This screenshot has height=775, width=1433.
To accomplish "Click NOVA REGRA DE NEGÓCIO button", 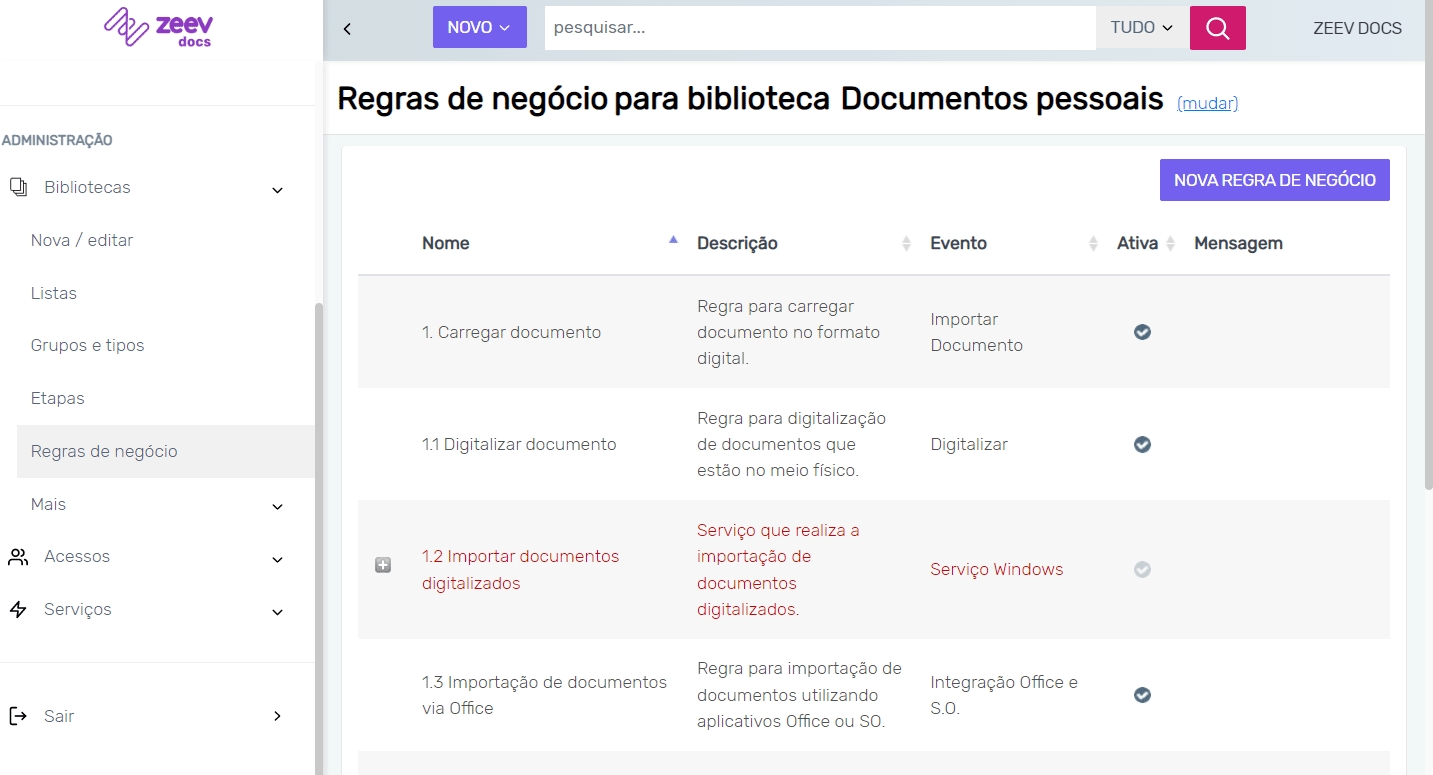I will coord(1274,181).
